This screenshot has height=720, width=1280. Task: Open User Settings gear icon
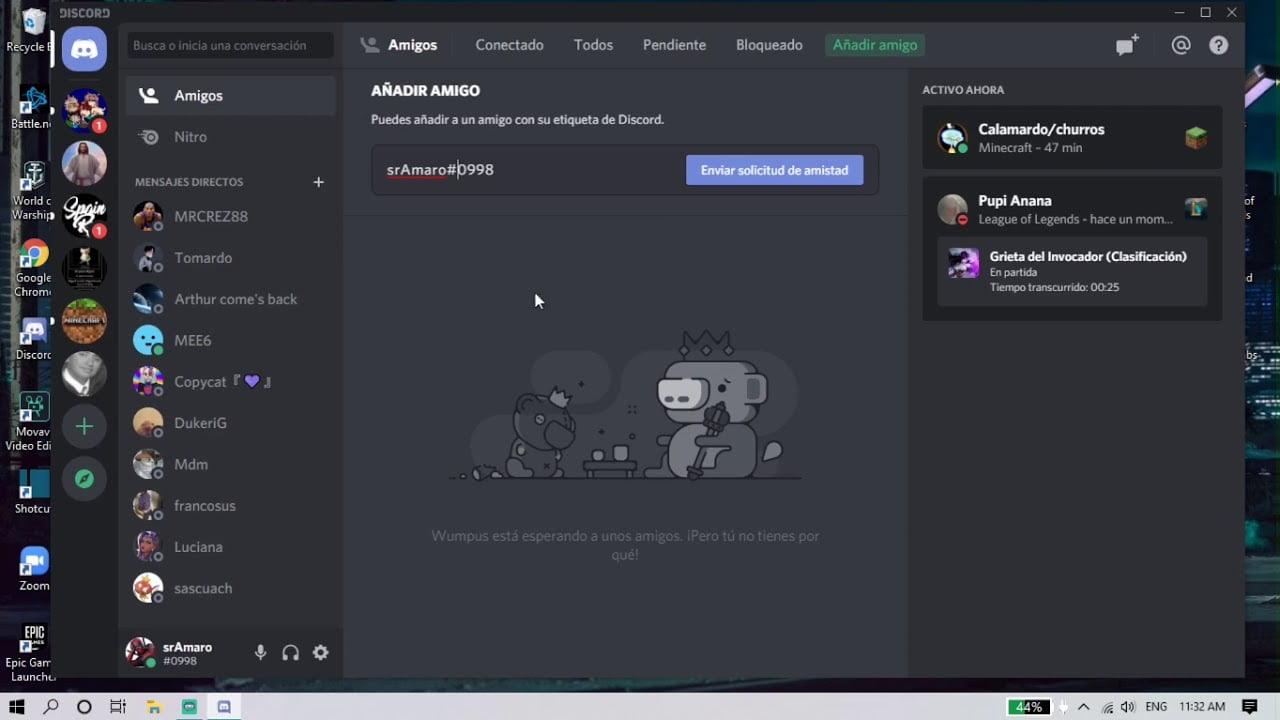coord(320,652)
